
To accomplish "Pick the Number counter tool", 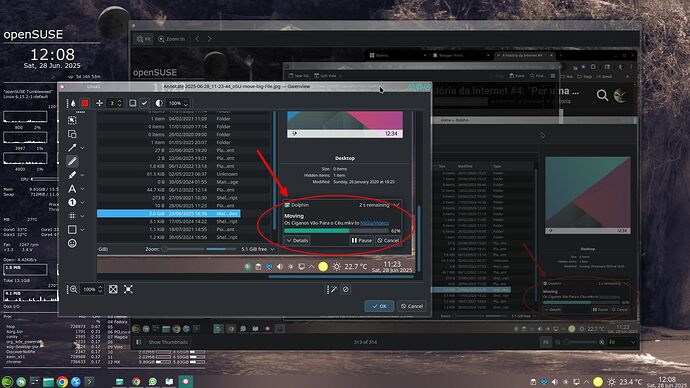I will (72, 202).
